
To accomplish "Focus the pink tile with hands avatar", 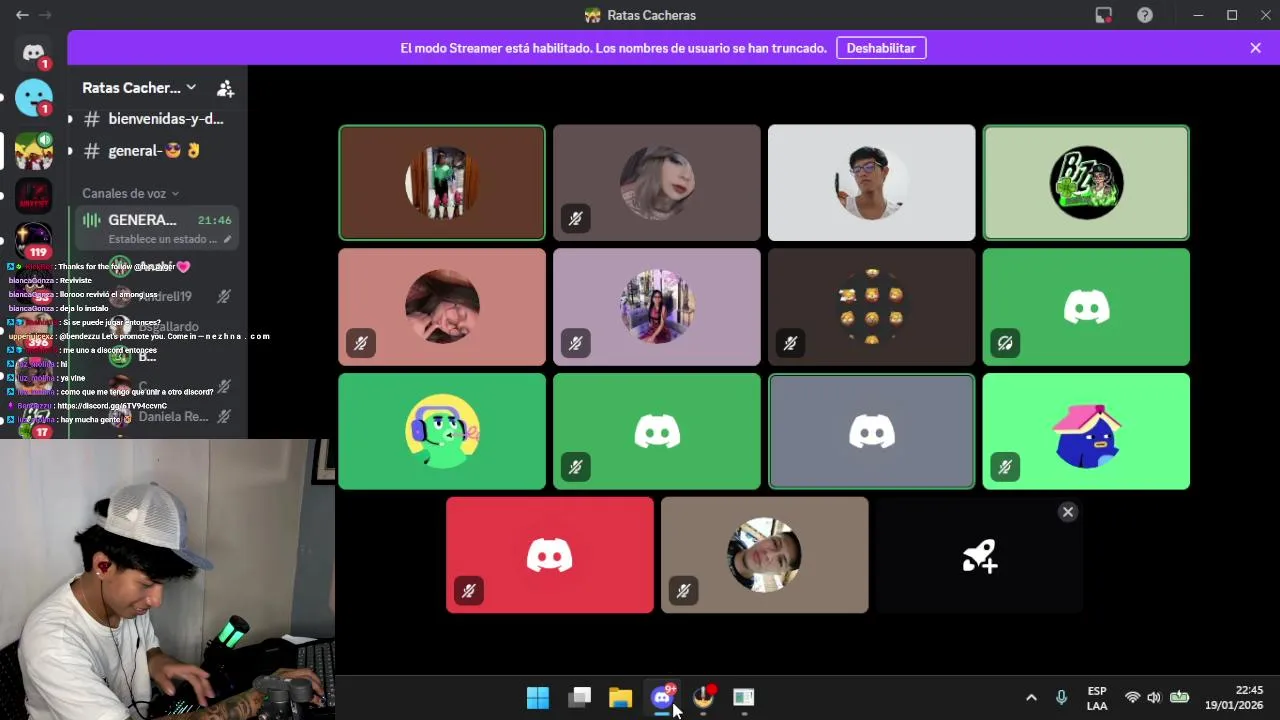I will pos(442,307).
